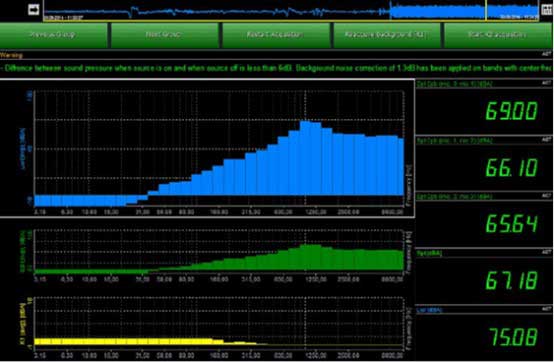Click the corner icon of the 75.08 readout panel

(x=546, y=309)
